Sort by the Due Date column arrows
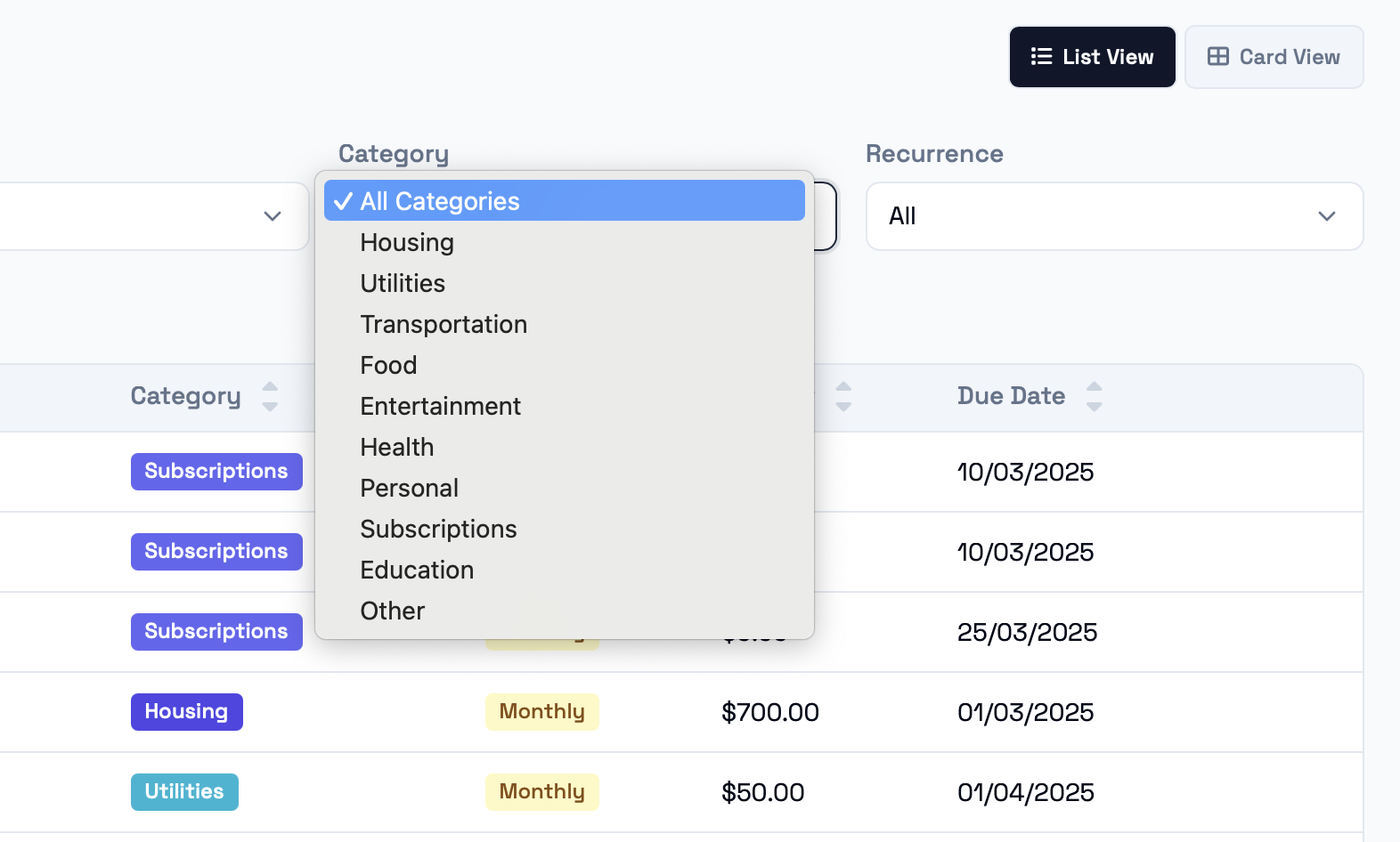The width and height of the screenshot is (1400, 842). click(x=1095, y=396)
